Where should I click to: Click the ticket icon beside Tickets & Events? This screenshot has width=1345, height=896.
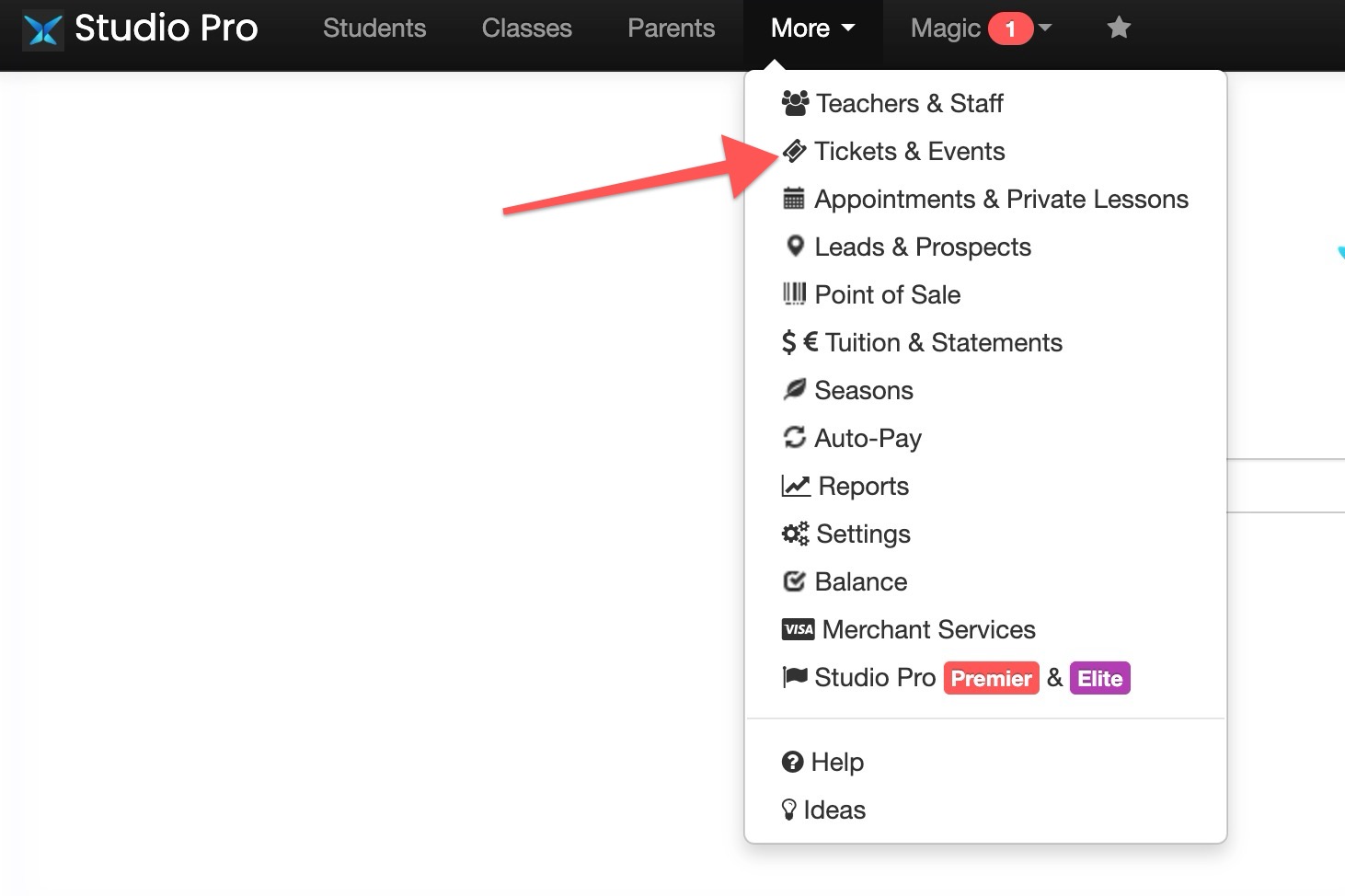(x=794, y=151)
